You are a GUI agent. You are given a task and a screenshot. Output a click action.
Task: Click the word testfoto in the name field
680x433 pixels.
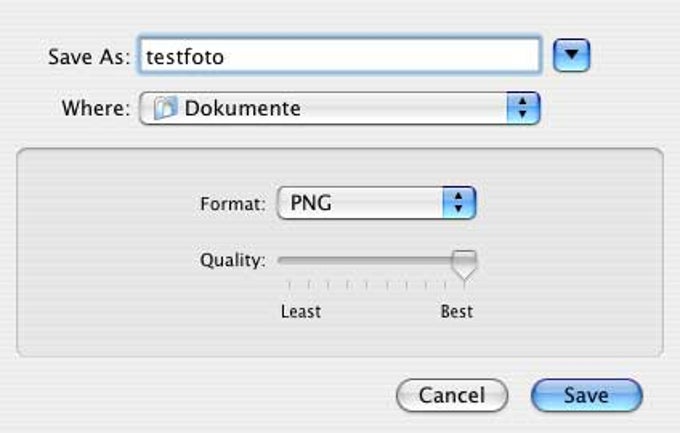click(x=185, y=57)
